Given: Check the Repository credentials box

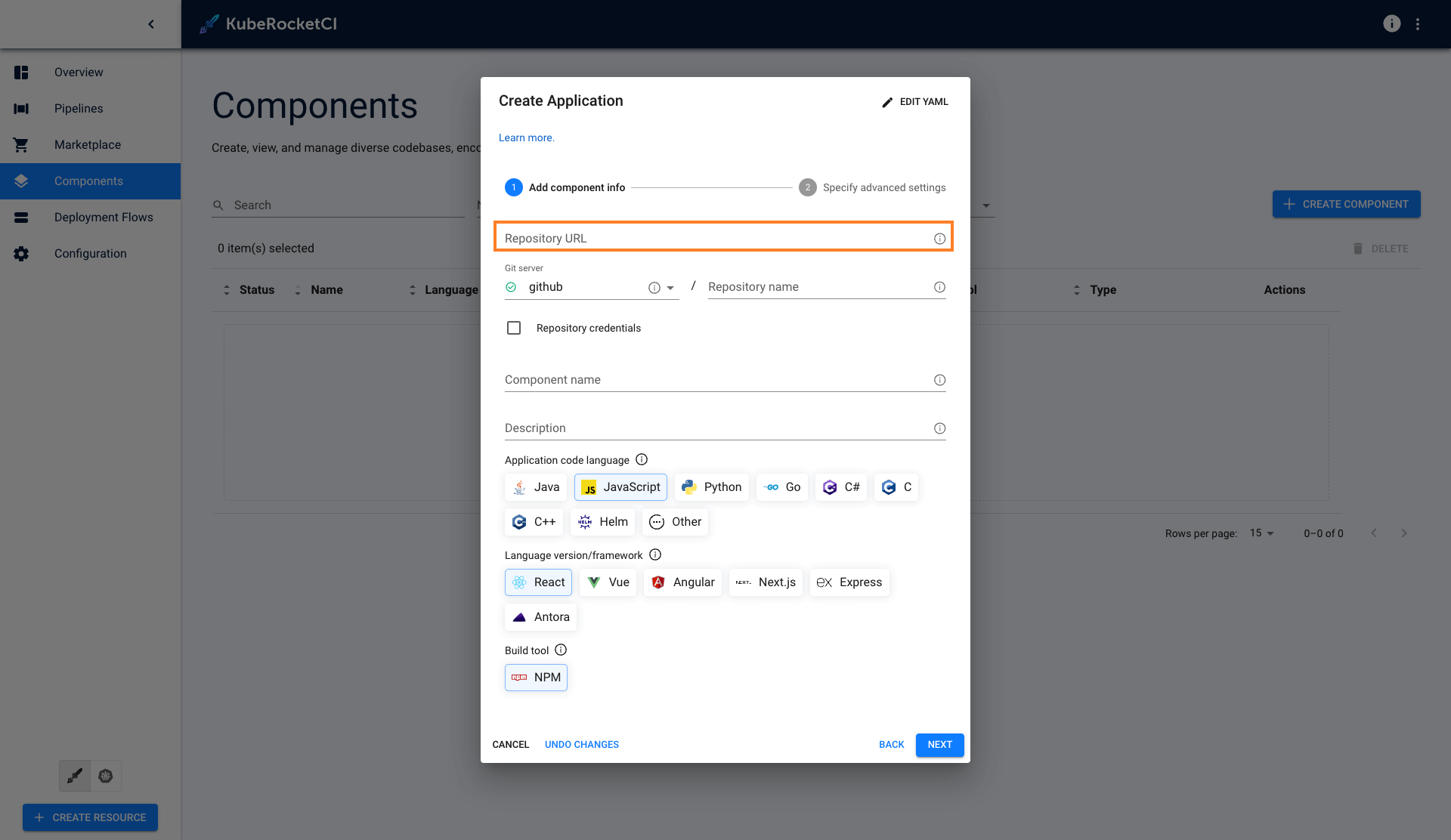Looking at the screenshot, I should [514, 328].
